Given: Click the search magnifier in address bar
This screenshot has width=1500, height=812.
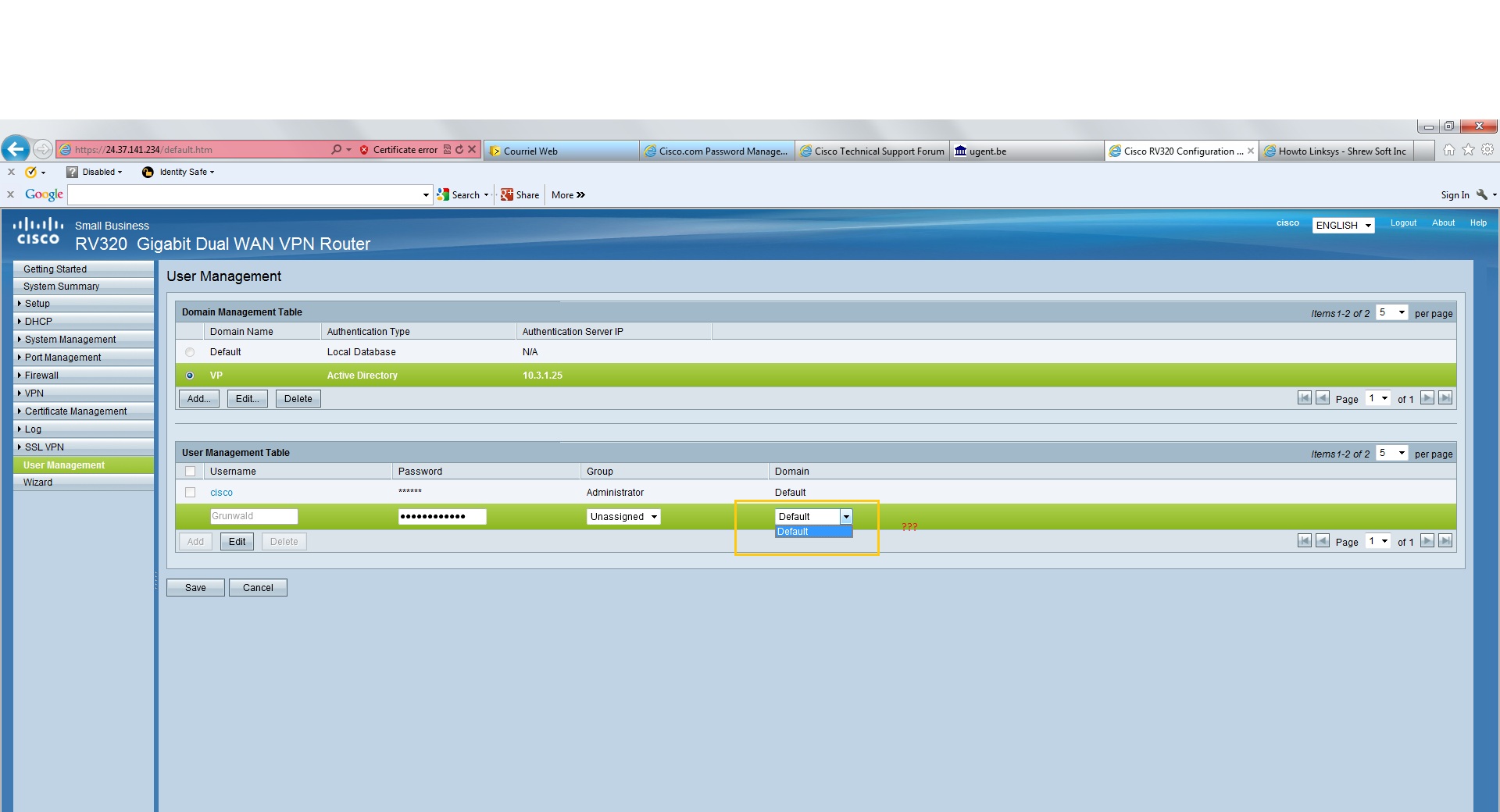Looking at the screenshot, I should click(336, 149).
